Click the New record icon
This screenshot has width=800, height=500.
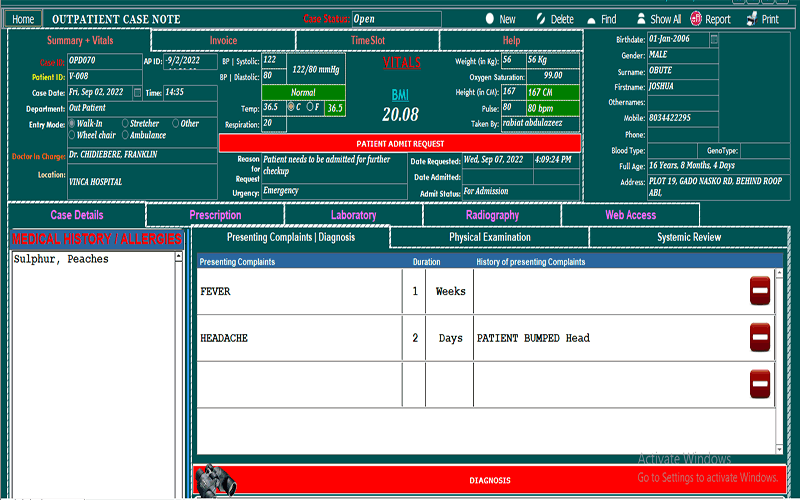click(x=489, y=19)
